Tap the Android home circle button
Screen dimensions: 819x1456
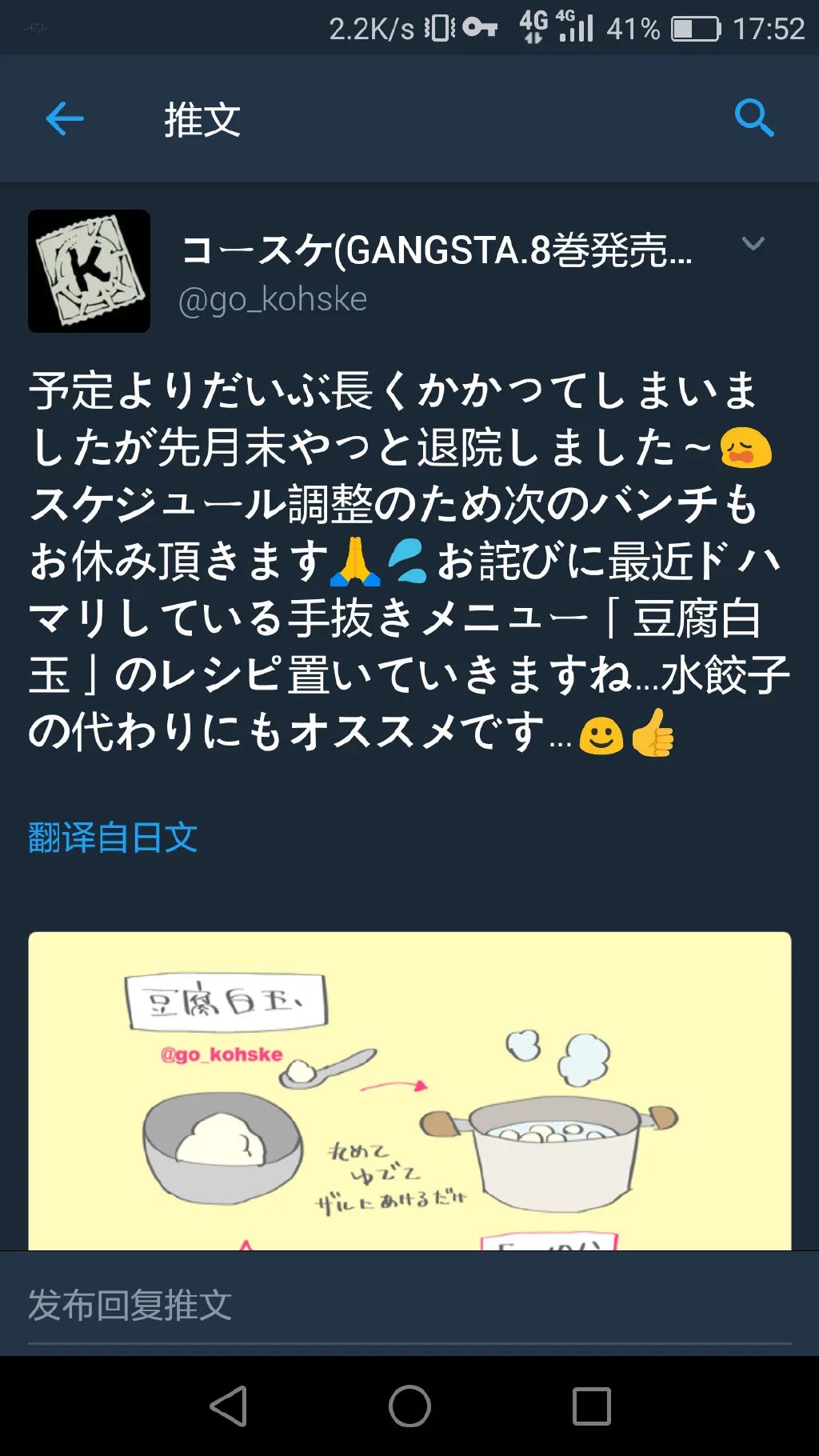[x=409, y=1406]
